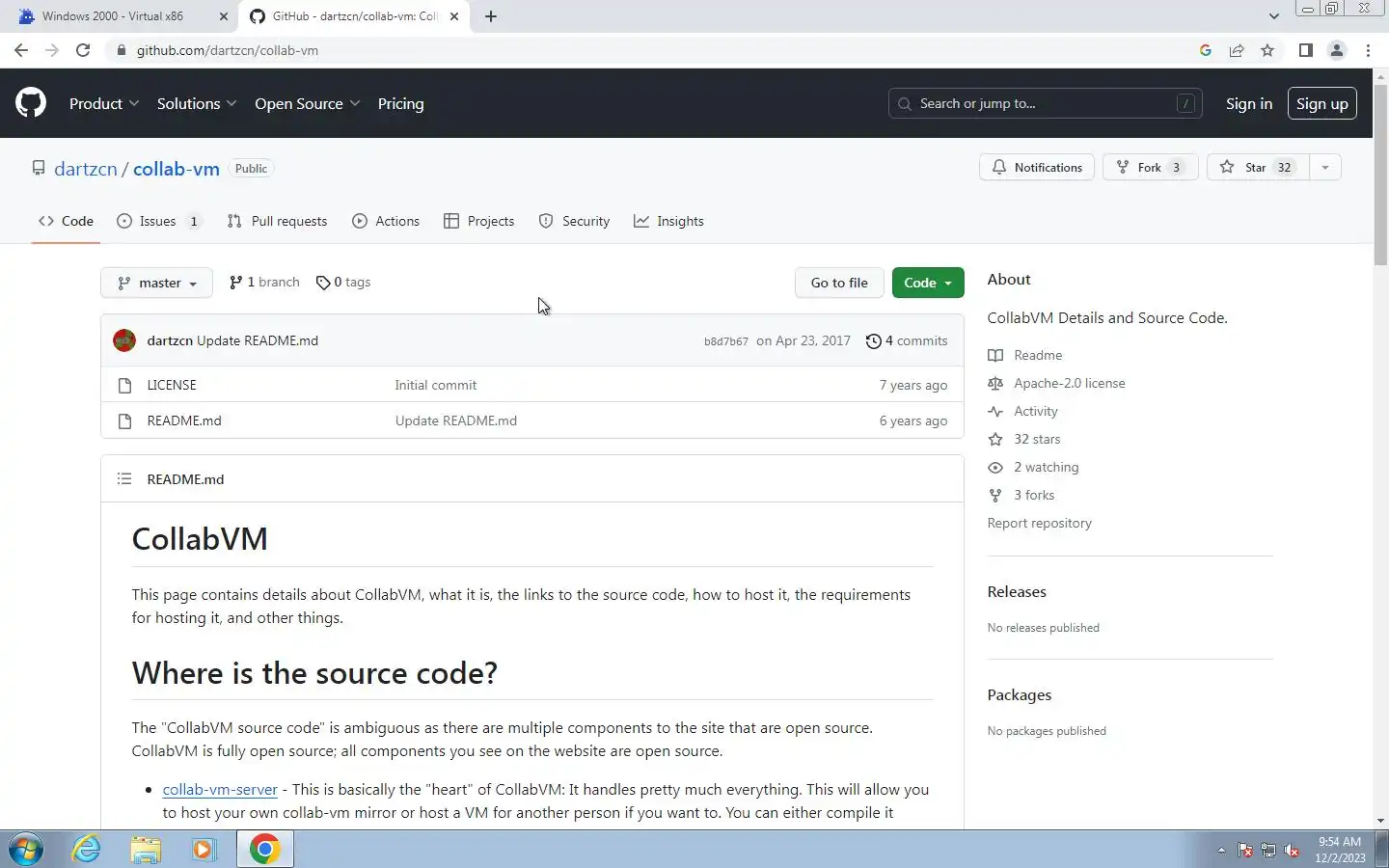Viewport: 1389px width, 868px height.
Task: Open the green Code dropdown button
Action: pyautogui.click(x=928, y=283)
